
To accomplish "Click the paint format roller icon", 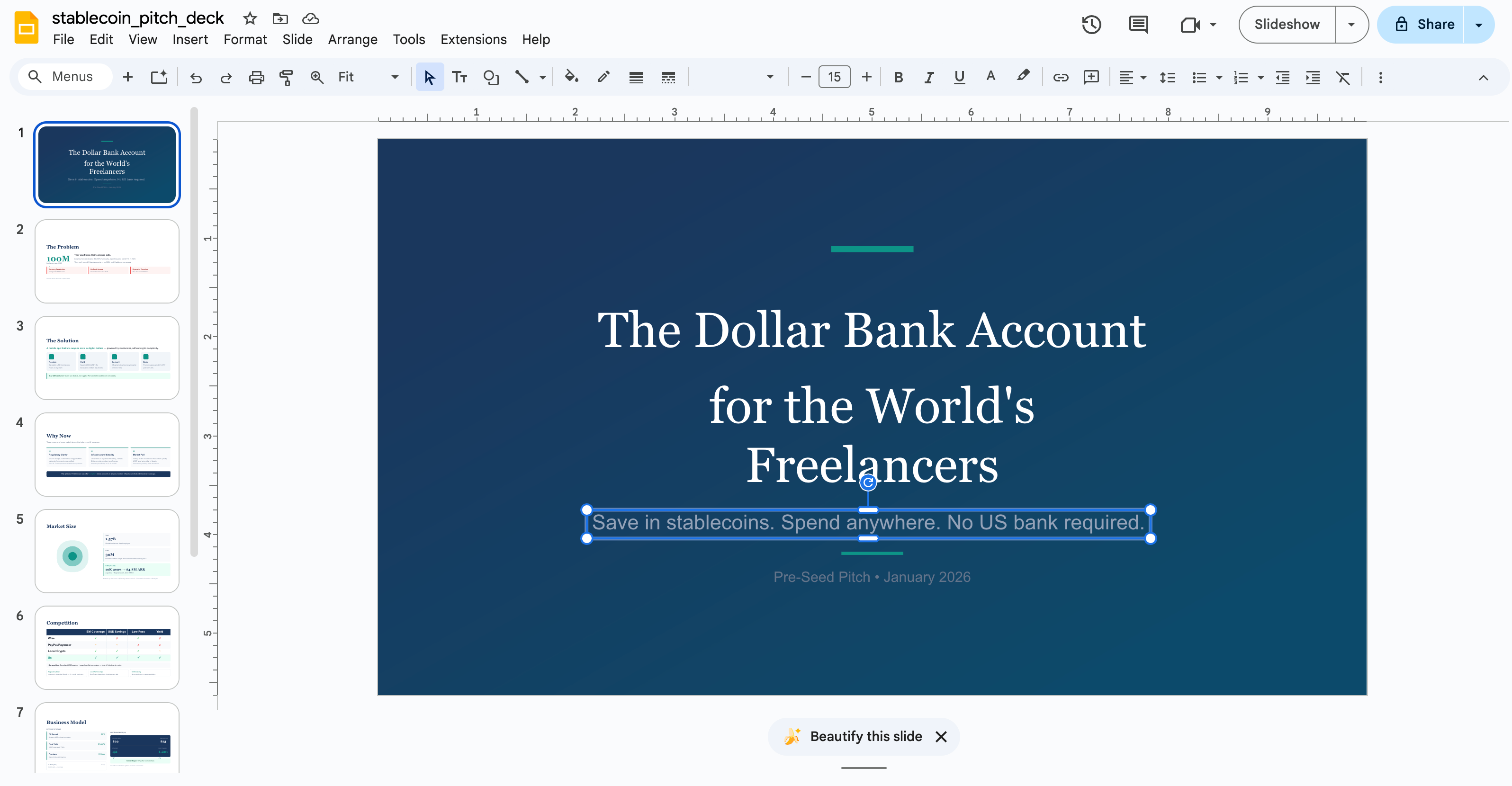I will [x=286, y=78].
